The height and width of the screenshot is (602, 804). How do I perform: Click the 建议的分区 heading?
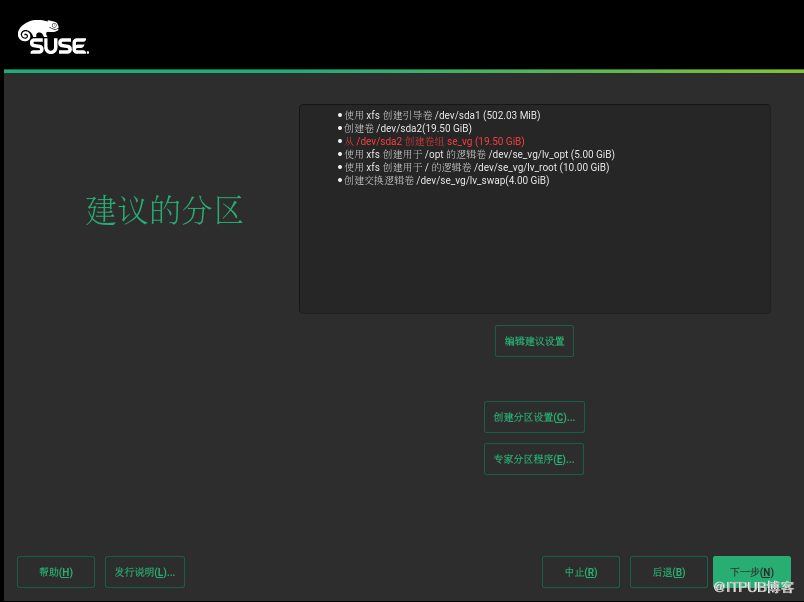tap(164, 210)
